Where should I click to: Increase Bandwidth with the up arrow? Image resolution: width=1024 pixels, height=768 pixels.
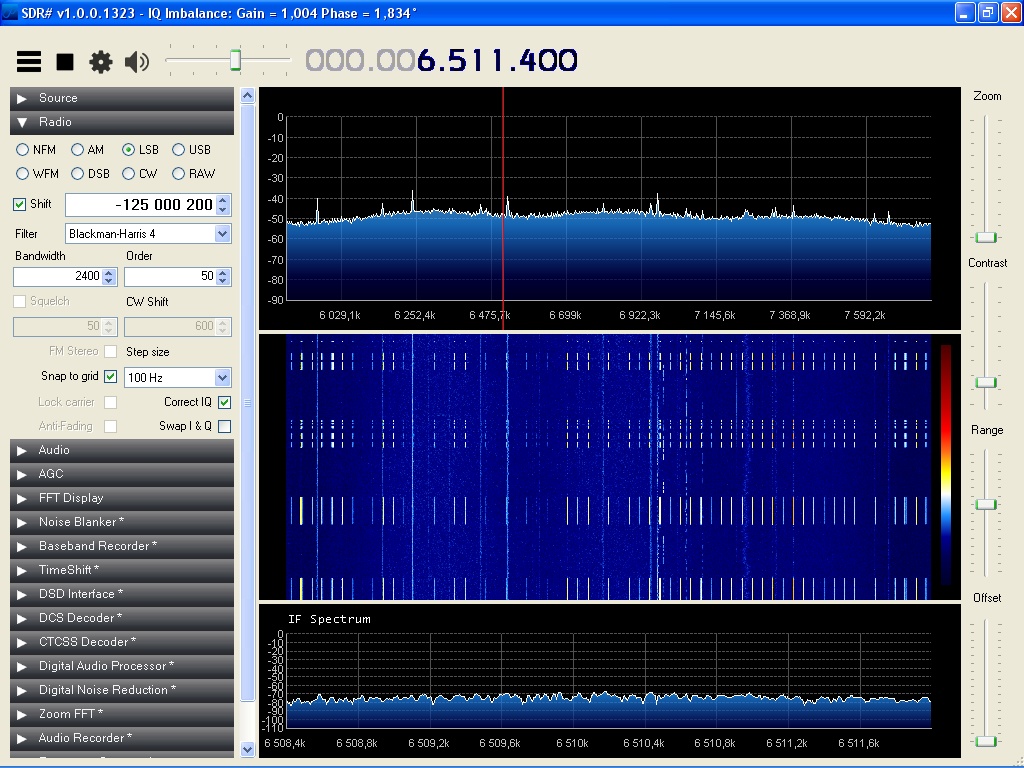tap(109, 272)
